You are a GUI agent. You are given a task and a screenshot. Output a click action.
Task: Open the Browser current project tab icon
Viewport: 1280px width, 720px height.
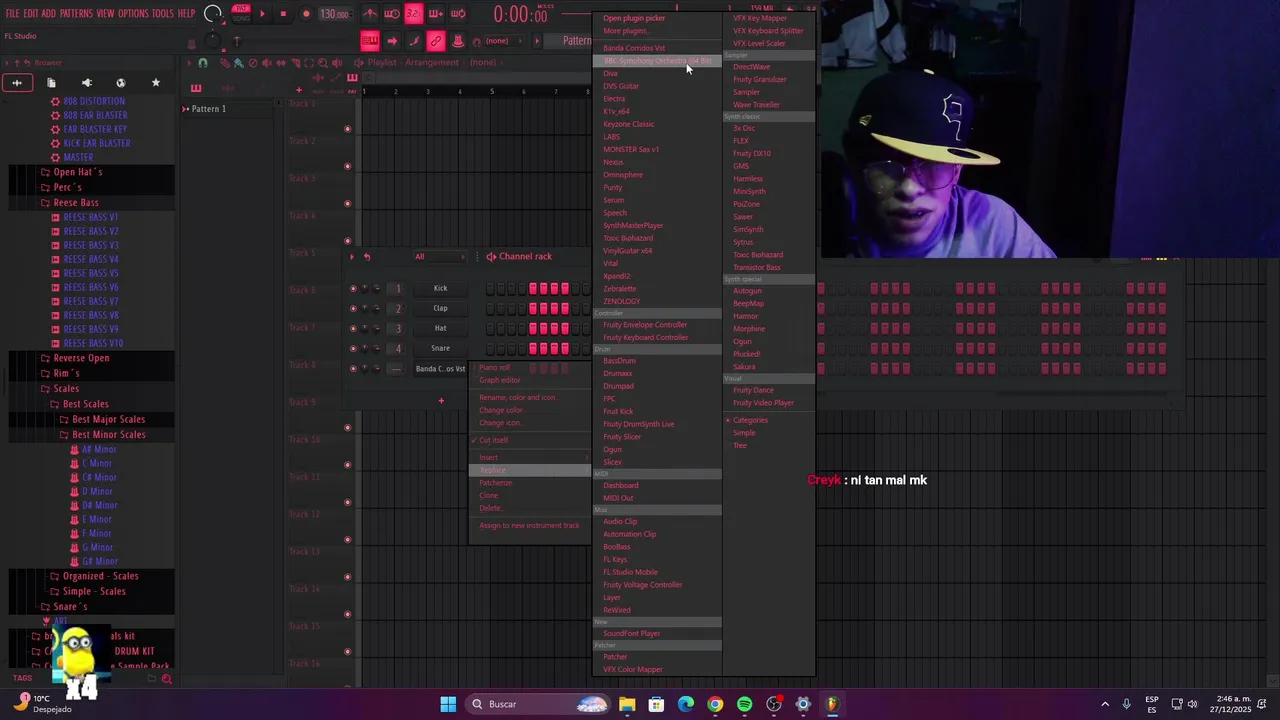(51, 83)
